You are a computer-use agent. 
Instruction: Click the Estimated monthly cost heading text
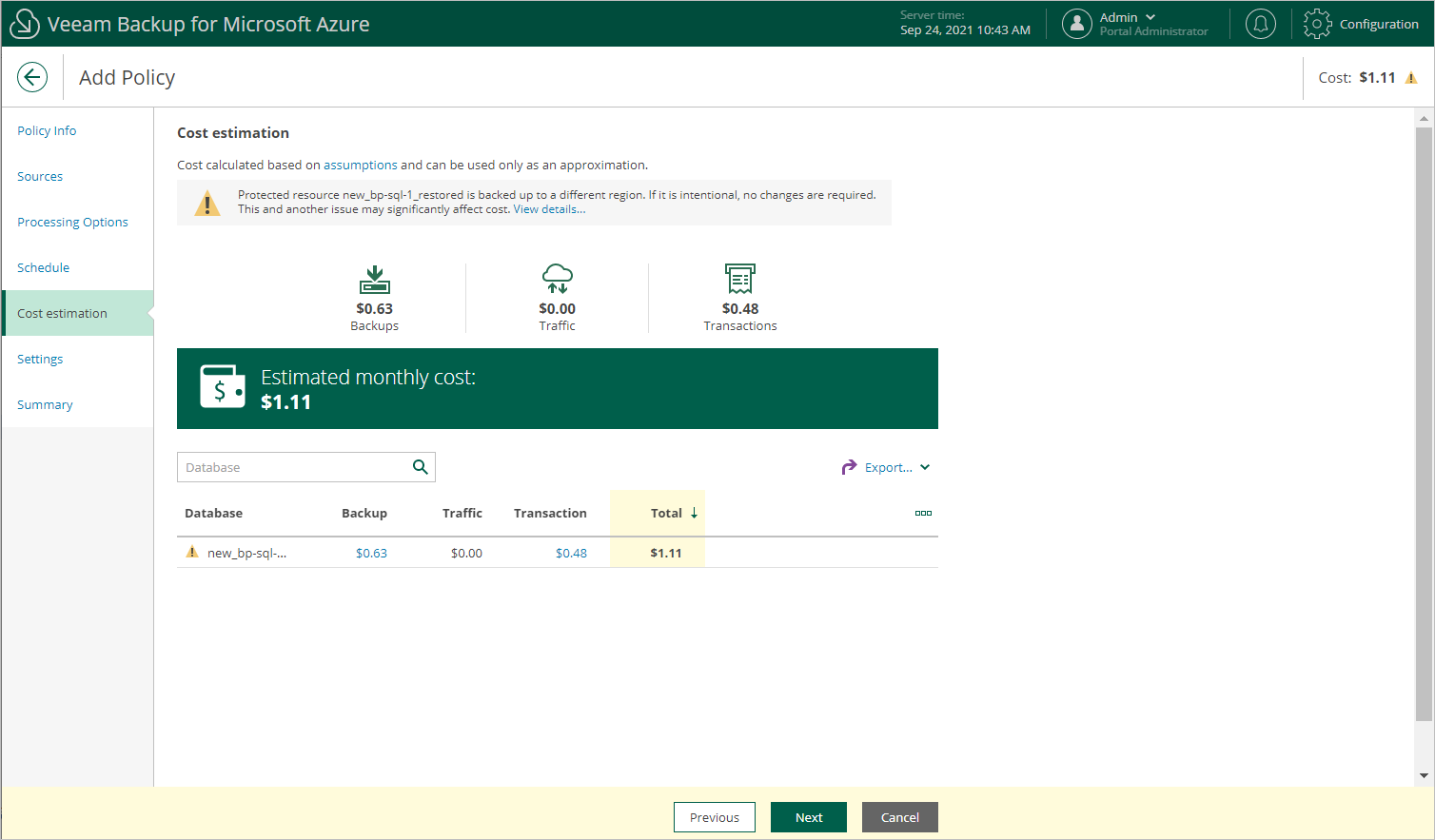[368, 377]
